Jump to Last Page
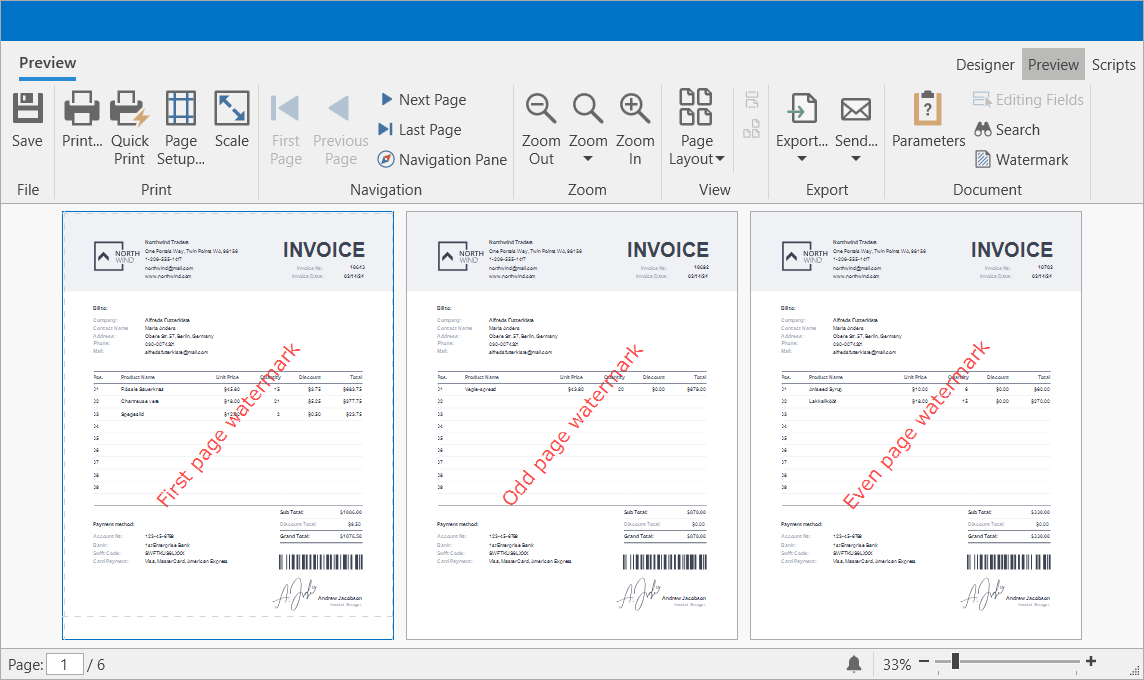 420,129
